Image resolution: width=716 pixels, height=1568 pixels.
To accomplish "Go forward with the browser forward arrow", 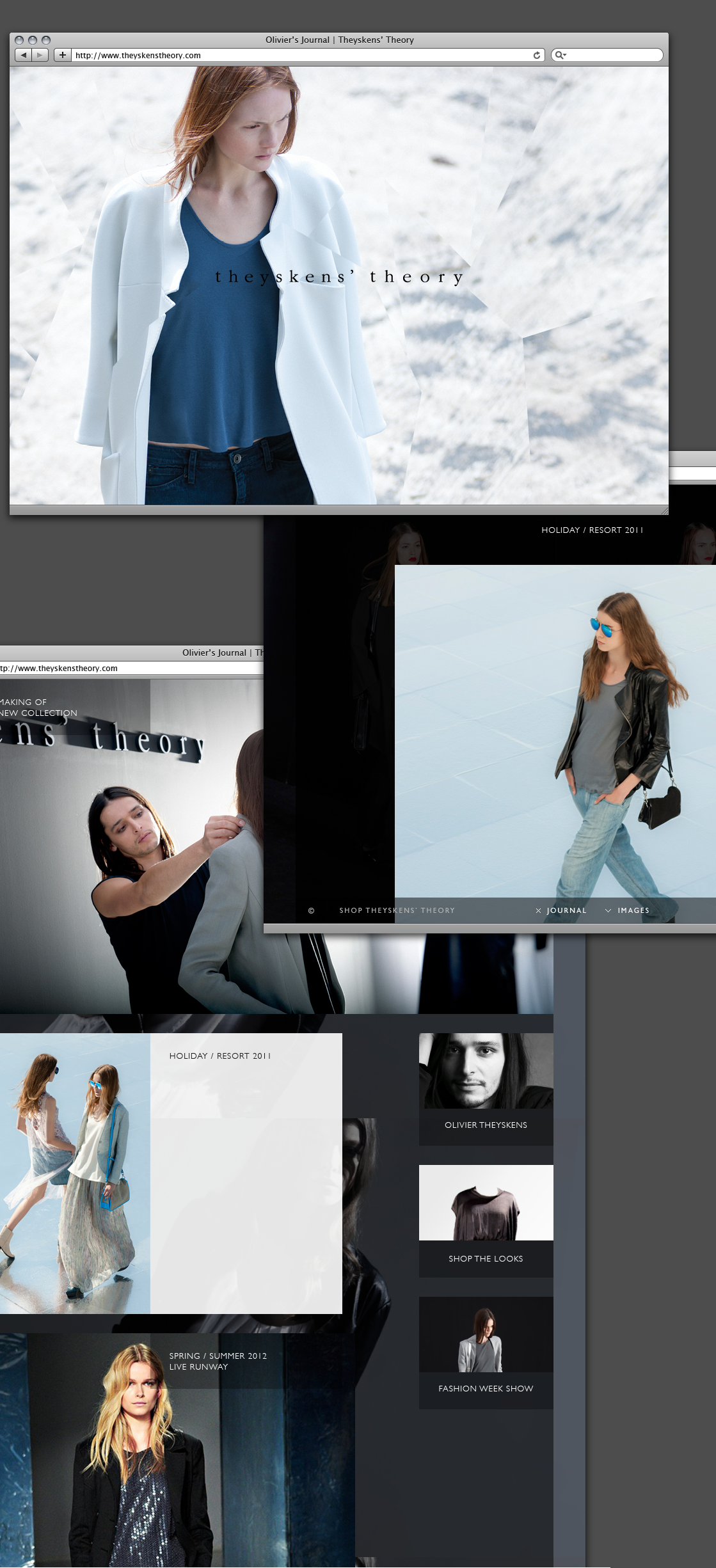I will (x=40, y=55).
